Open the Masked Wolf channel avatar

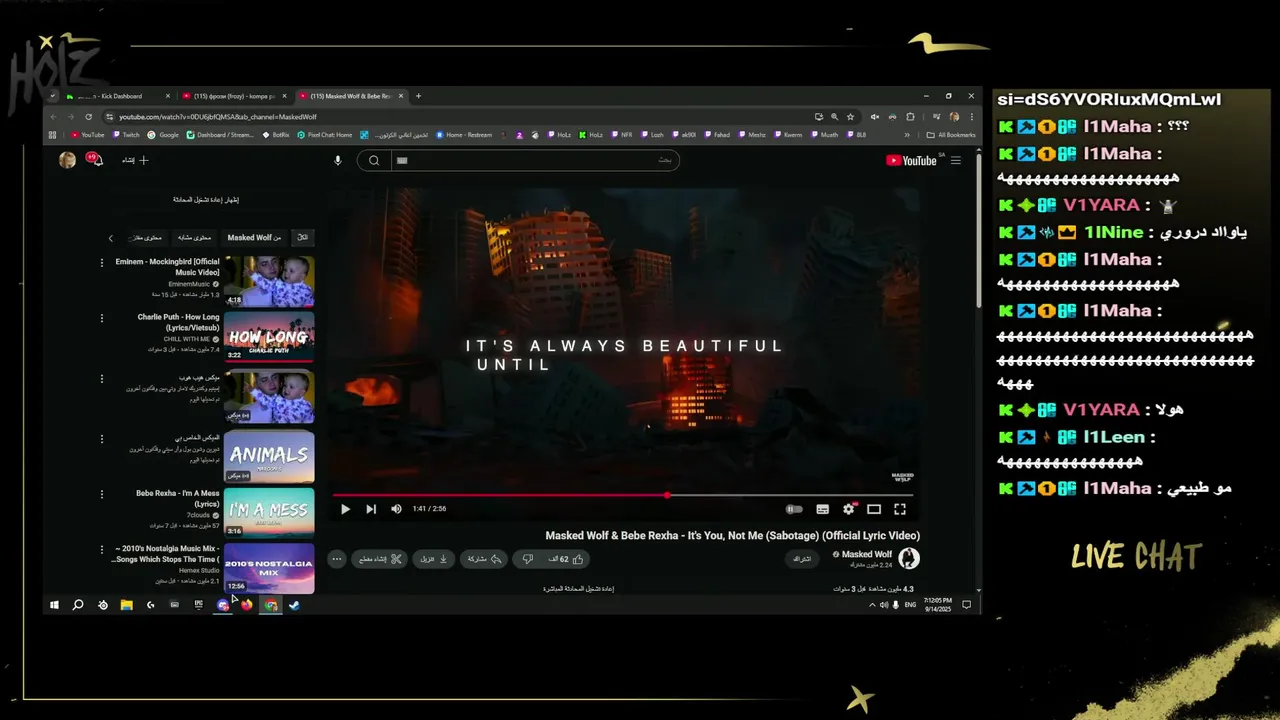click(908, 558)
